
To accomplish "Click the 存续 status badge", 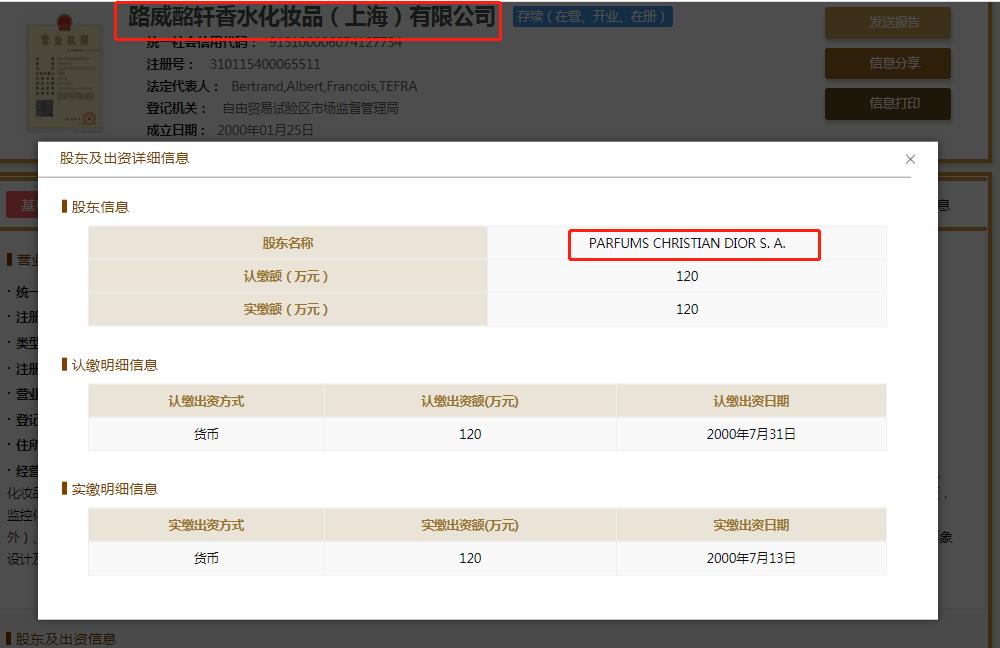I will click(x=593, y=17).
